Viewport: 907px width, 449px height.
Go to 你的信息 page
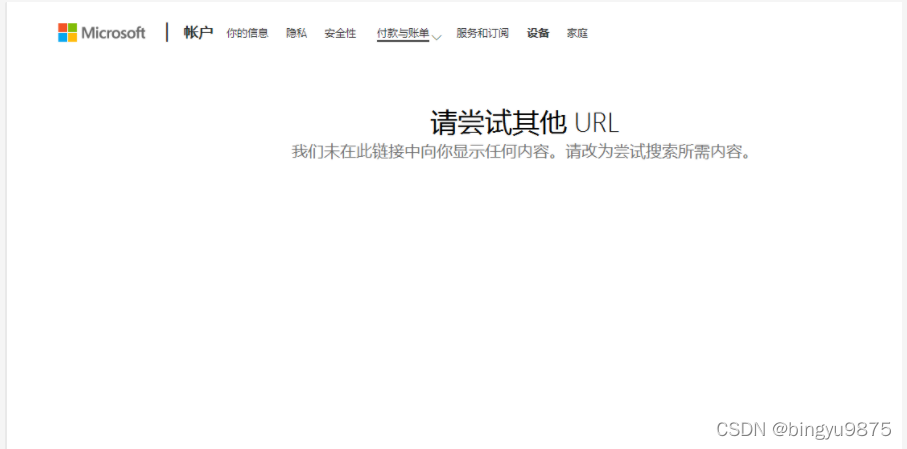248,34
